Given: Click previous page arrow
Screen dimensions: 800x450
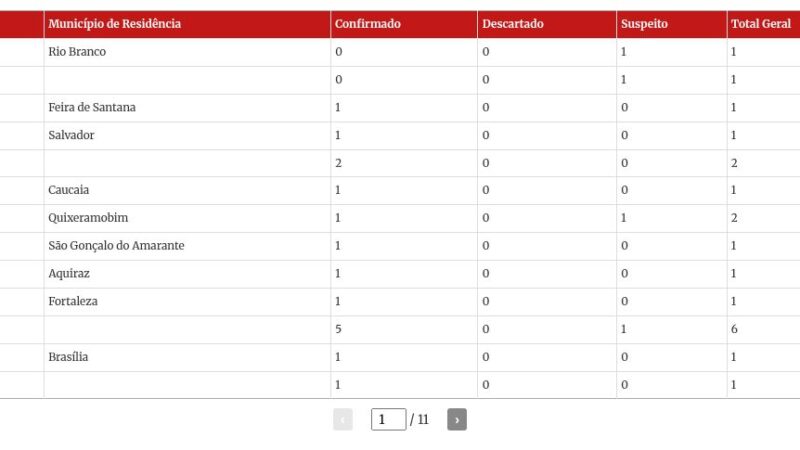Looking at the screenshot, I should pyautogui.click(x=343, y=420).
